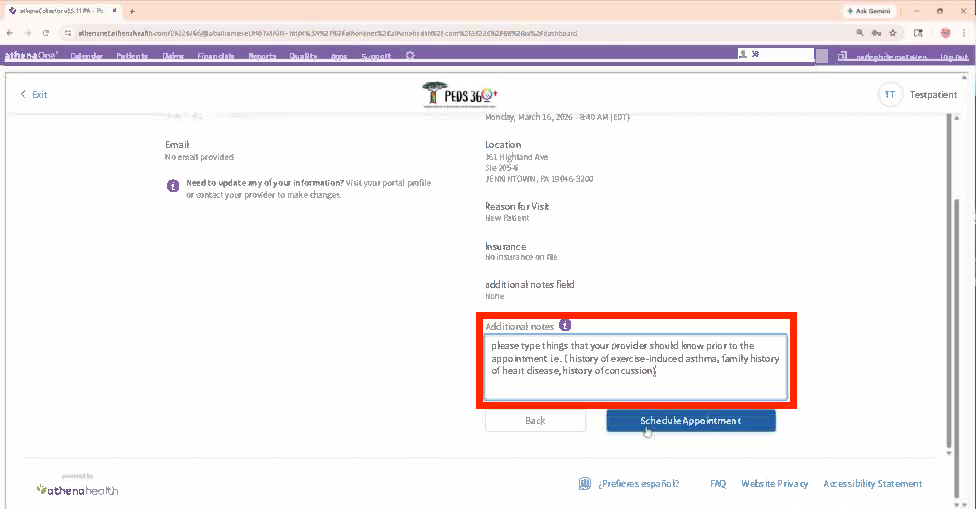This screenshot has width=976, height=509.
Task: Open the Reports menu
Action: [262, 56]
